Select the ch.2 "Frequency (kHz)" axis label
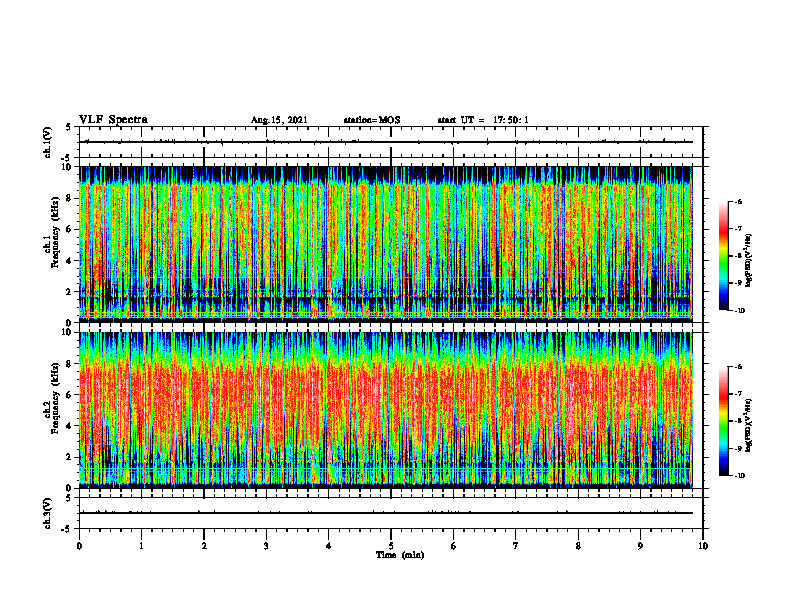 55,398
